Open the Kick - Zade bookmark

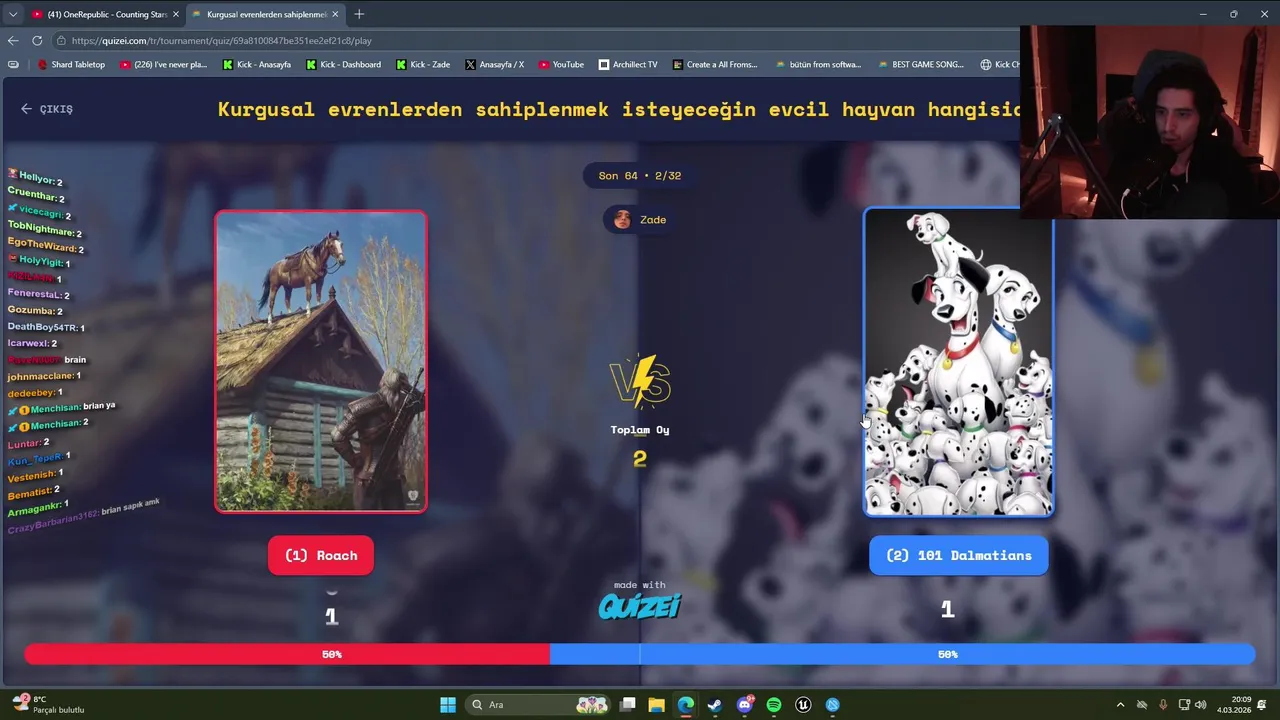423,64
